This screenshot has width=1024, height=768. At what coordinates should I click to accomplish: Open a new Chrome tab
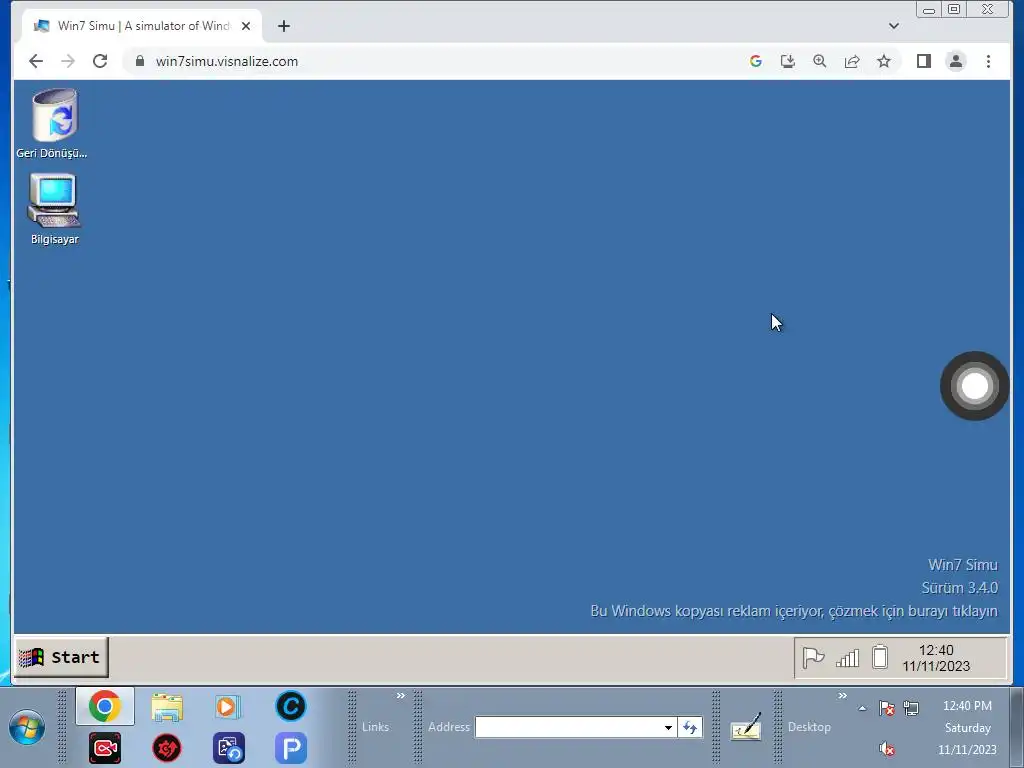[x=283, y=26]
